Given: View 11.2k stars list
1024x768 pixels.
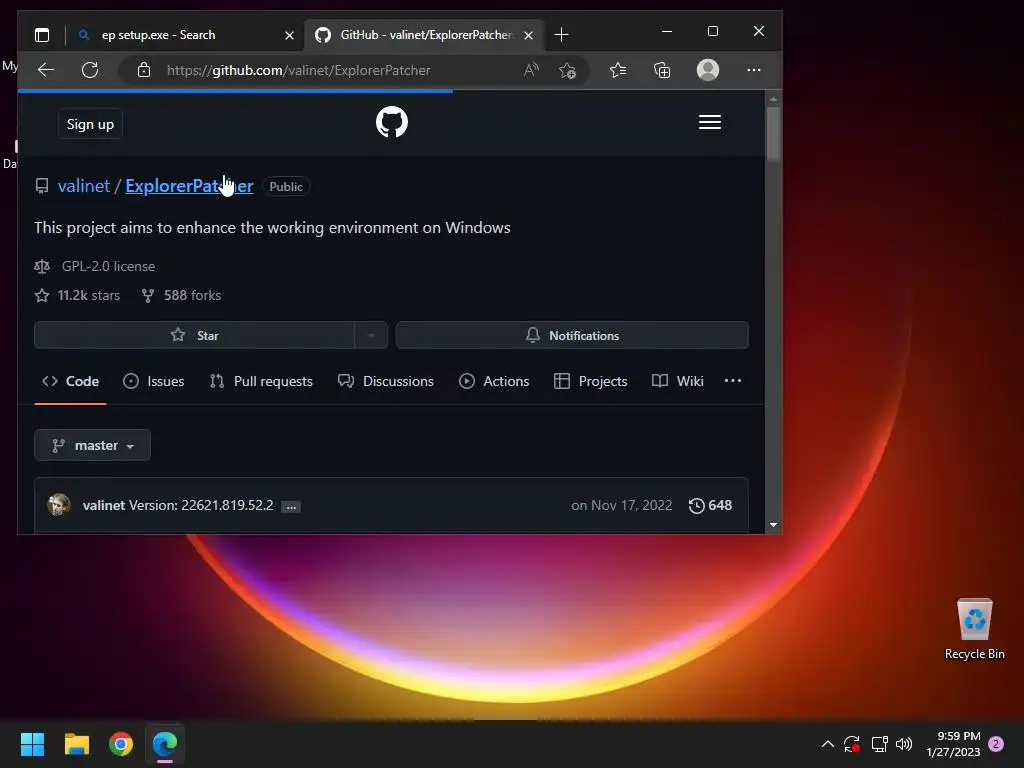Looking at the screenshot, I should 78,295.
